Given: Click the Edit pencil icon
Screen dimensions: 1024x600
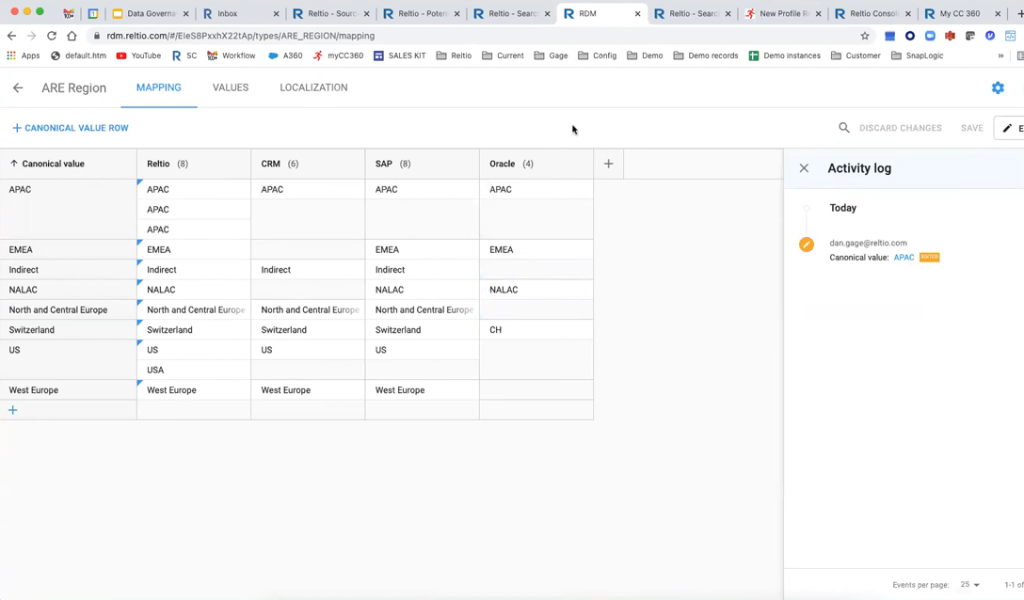Looking at the screenshot, I should click(x=1008, y=128).
